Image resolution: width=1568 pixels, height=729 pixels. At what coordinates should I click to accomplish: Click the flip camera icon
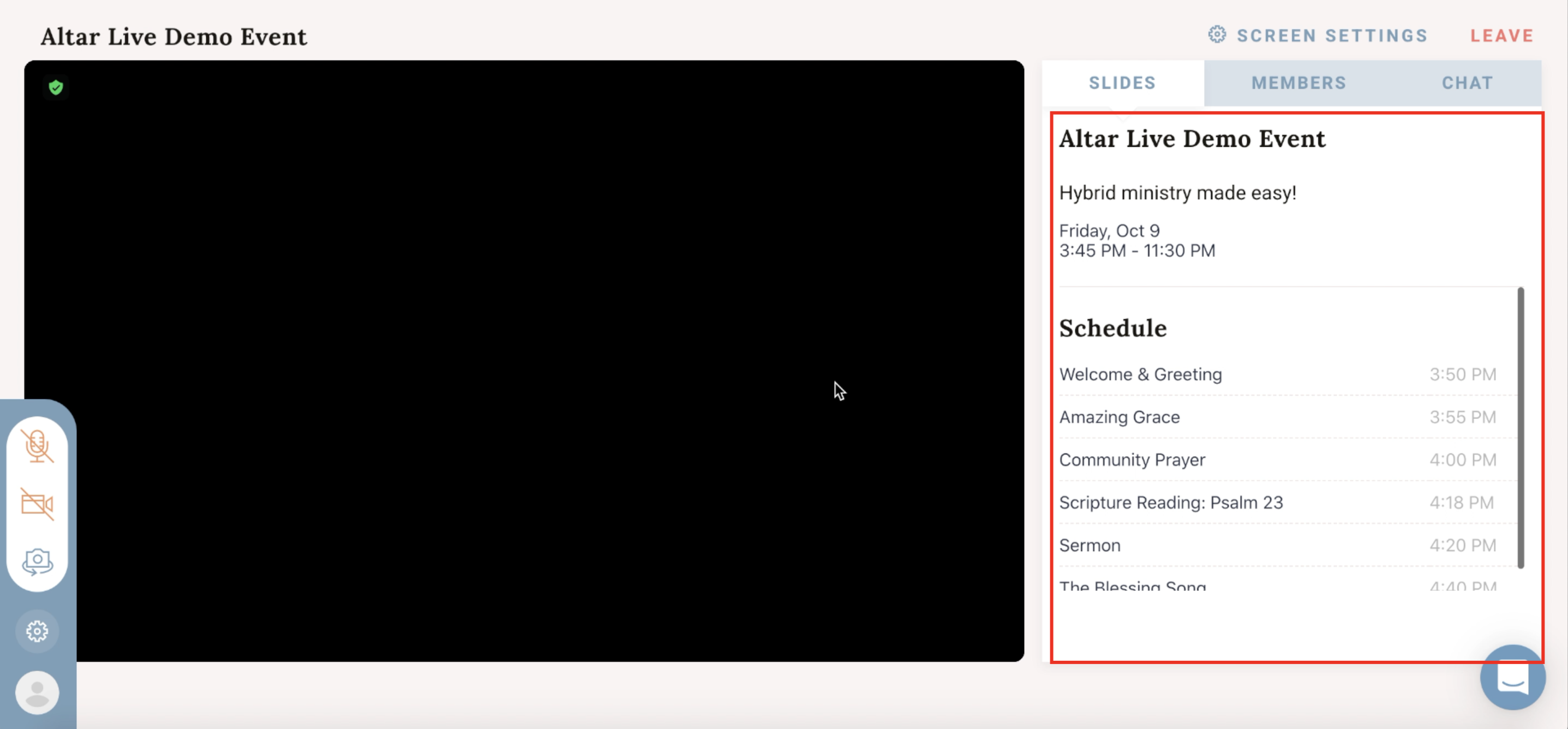37,561
